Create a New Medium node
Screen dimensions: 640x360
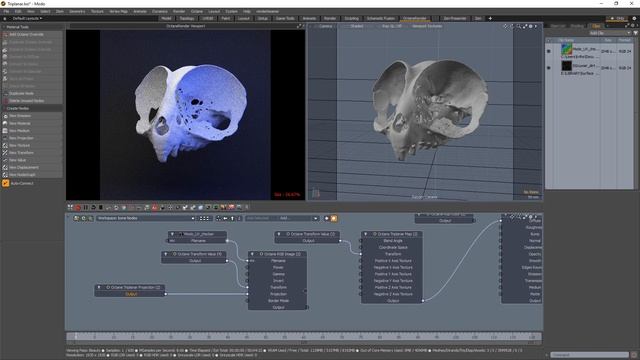tap(32, 131)
